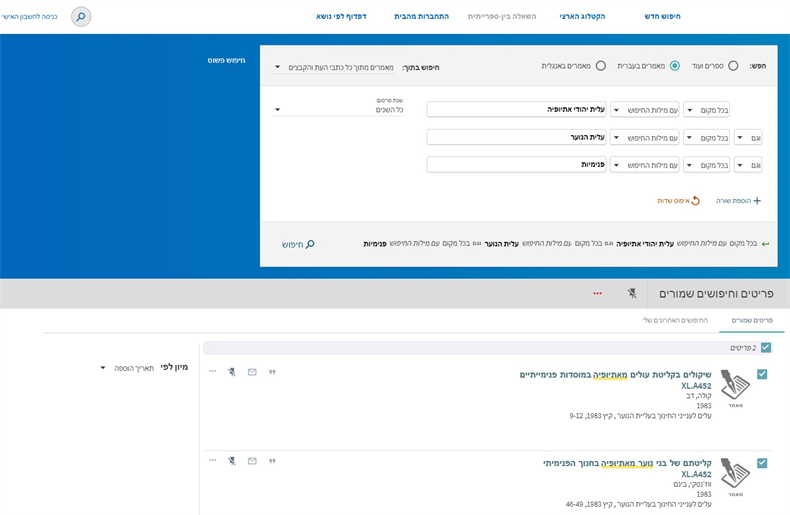This screenshot has width=790, height=515.
Task: Click the unpin icon in the saved items header
Action: pyautogui.click(x=631, y=293)
